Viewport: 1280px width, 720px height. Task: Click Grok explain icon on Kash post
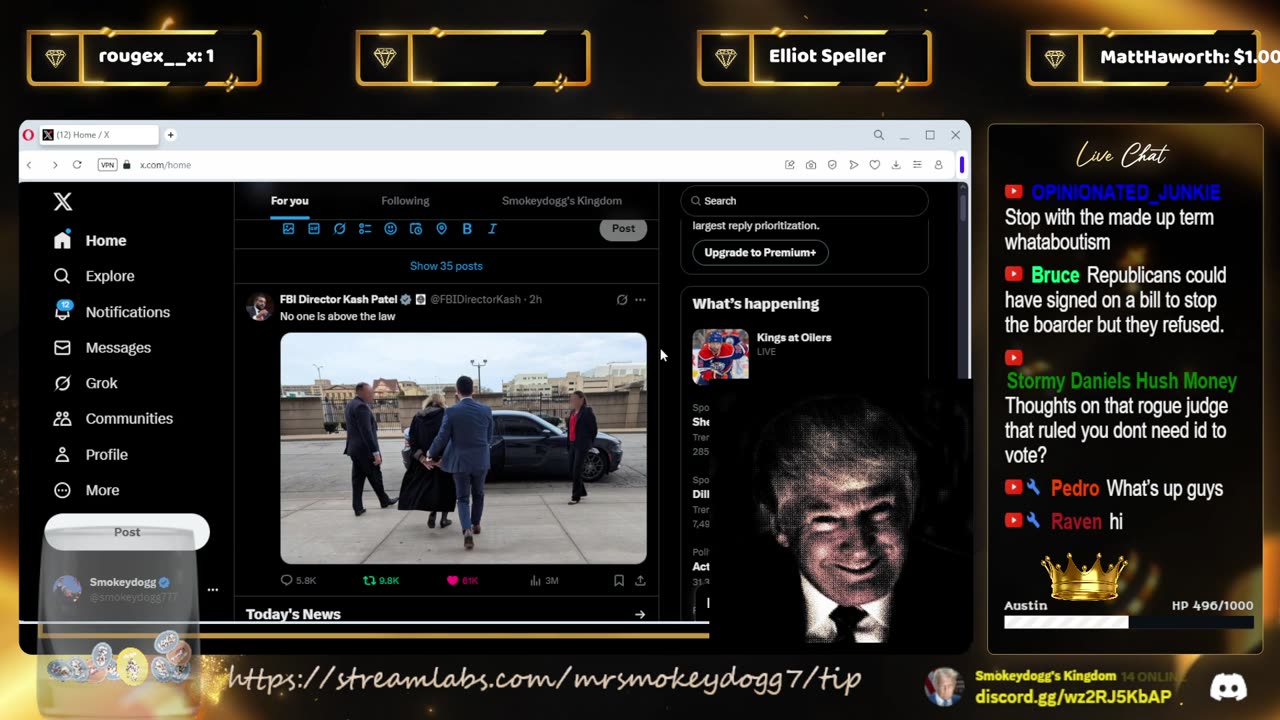coord(622,300)
